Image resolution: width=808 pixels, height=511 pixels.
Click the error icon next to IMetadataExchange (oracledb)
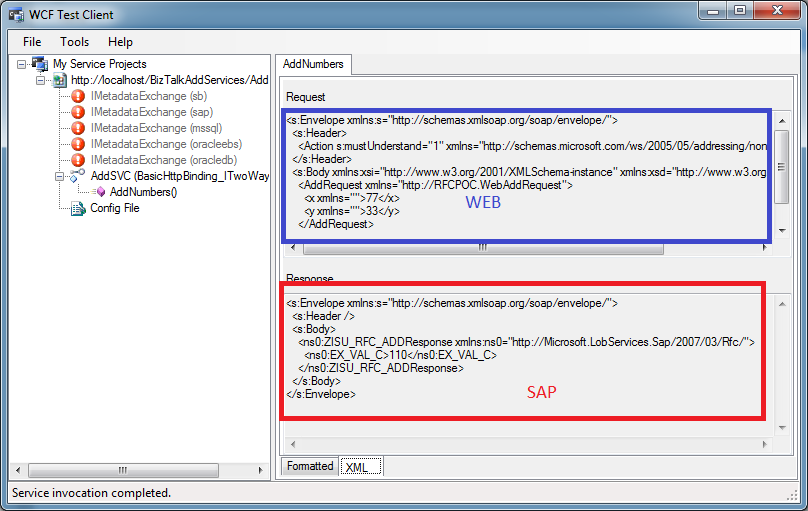[x=78, y=160]
